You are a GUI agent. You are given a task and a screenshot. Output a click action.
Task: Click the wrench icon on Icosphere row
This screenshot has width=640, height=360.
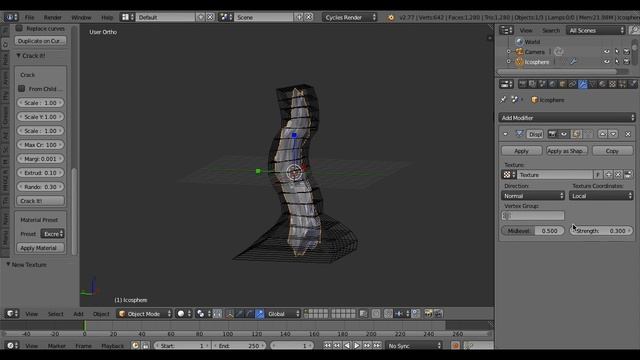pos(573,62)
